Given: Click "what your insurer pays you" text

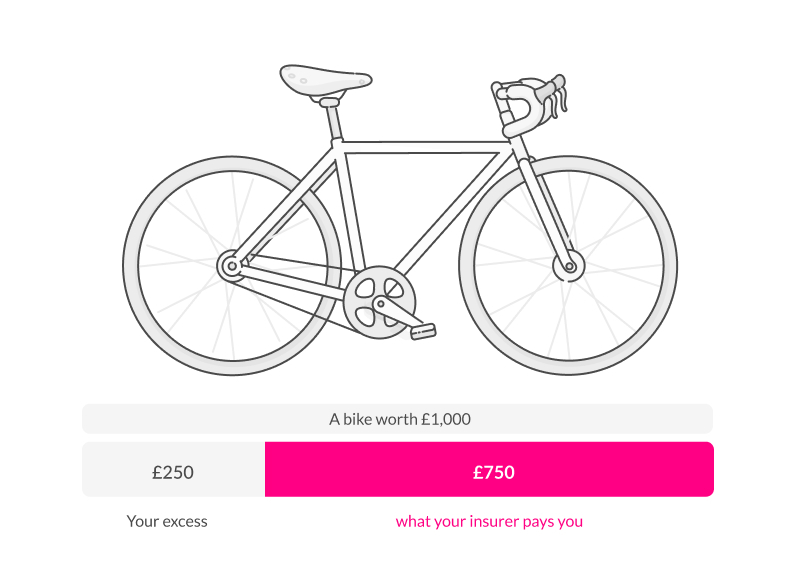Looking at the screenshot, I should tap(489, 521).
